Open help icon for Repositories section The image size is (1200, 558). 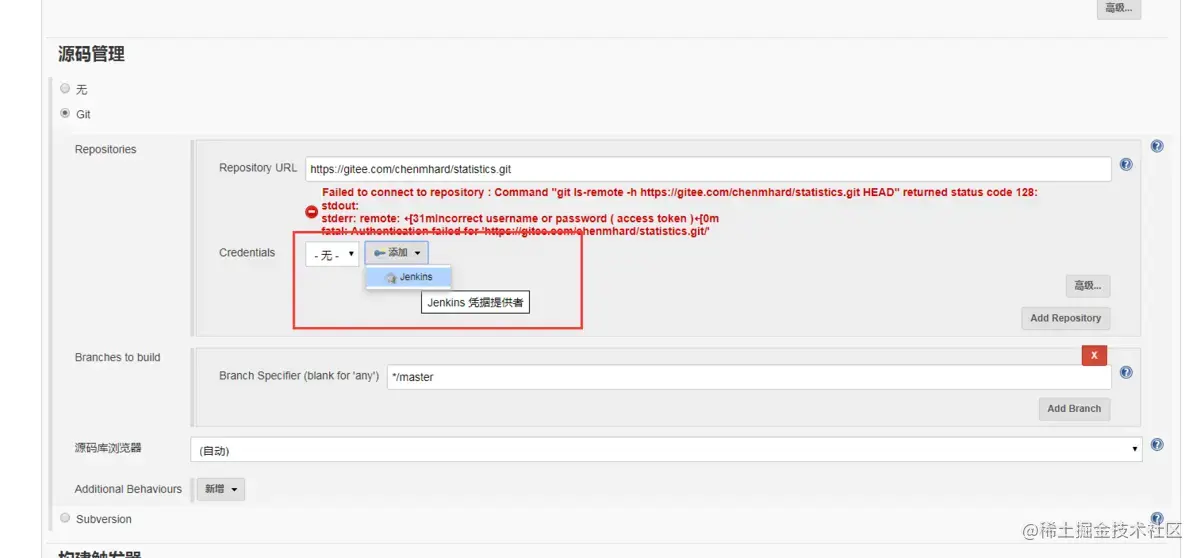[x=1157, y=146]
